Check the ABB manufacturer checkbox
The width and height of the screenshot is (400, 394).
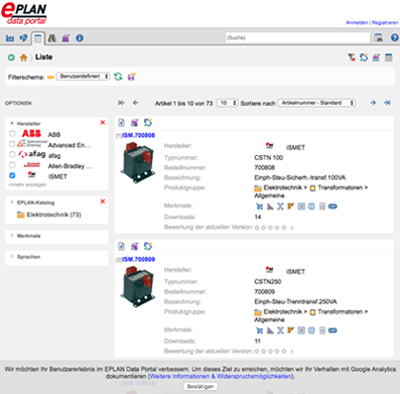coord(12,134)
